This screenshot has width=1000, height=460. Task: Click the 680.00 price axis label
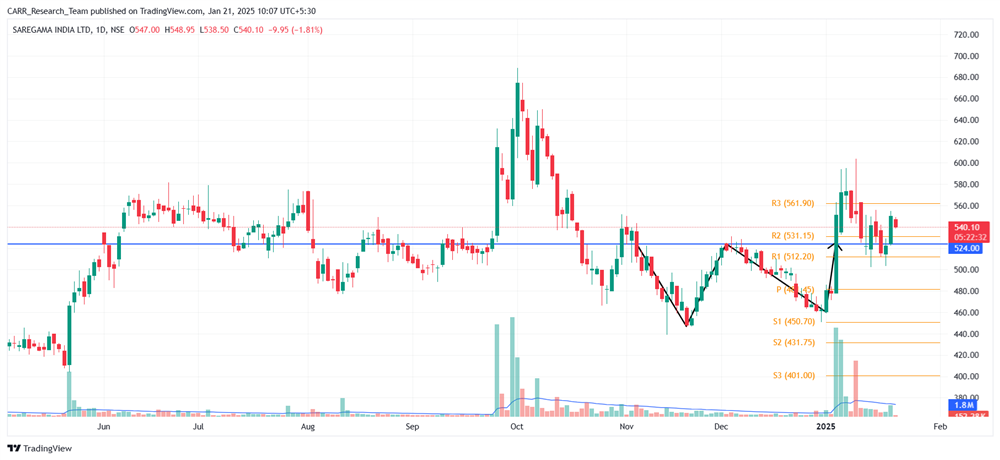(x=967, y=77)
